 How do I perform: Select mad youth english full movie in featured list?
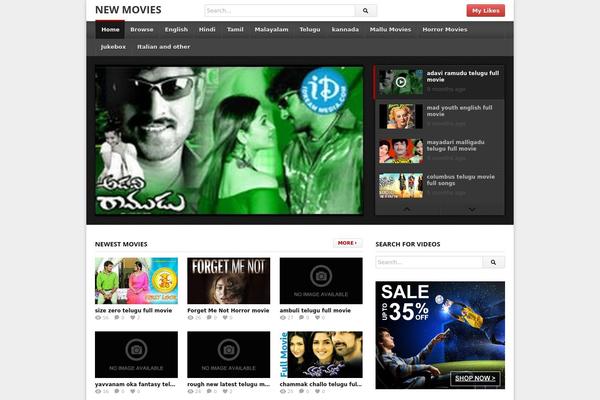(x=439, y=116)
